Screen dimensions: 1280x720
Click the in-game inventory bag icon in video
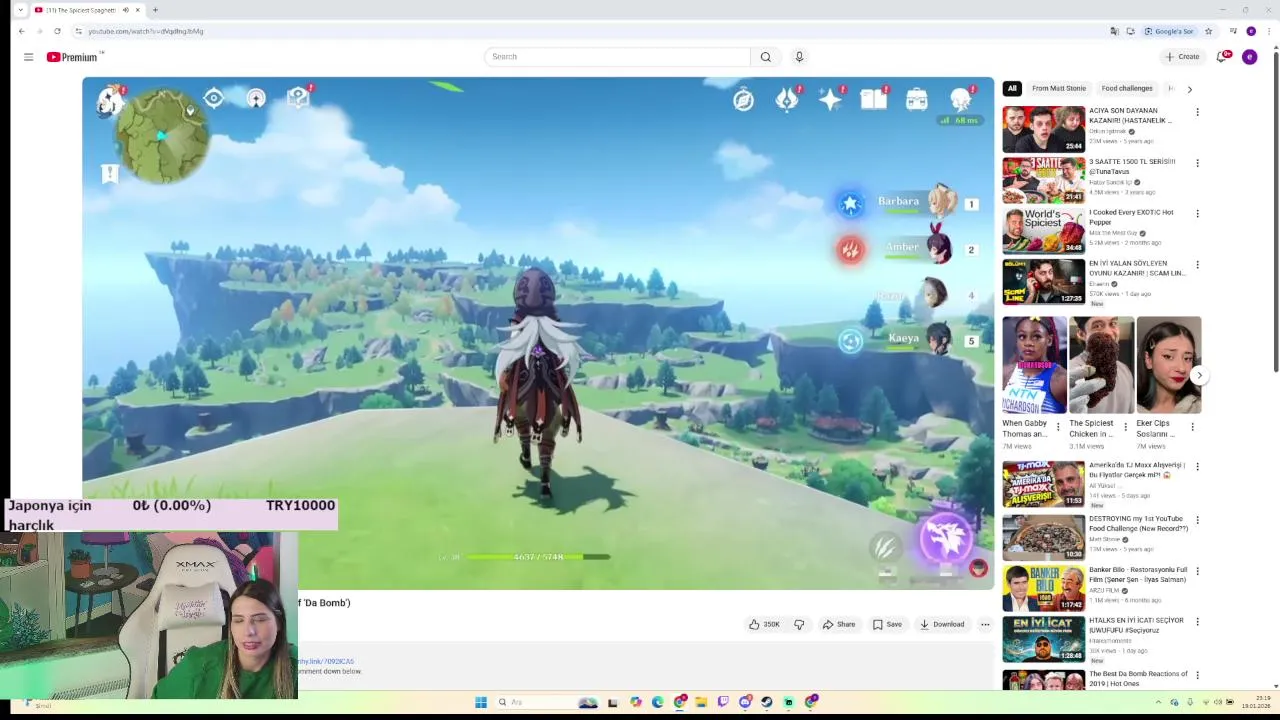(x=917, y=99)
